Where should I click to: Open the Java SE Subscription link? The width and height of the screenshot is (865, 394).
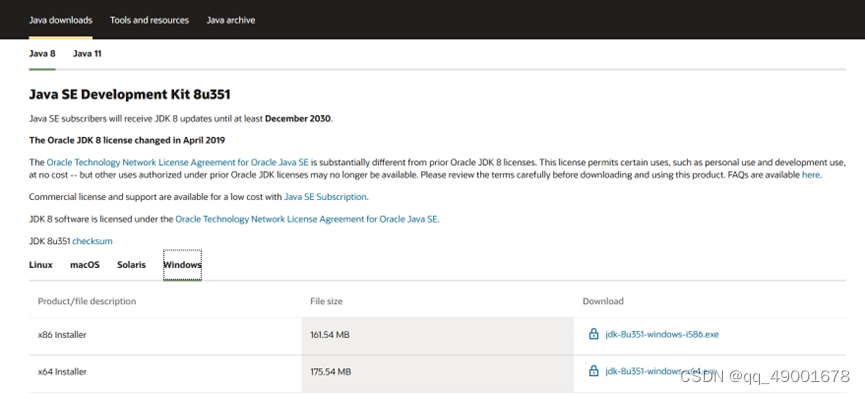325,196
